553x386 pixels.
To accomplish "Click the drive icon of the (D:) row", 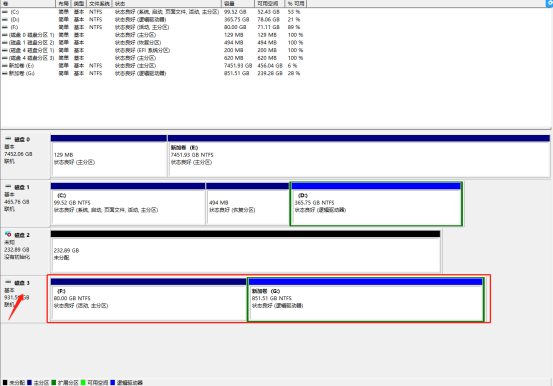I will point(5,20).
